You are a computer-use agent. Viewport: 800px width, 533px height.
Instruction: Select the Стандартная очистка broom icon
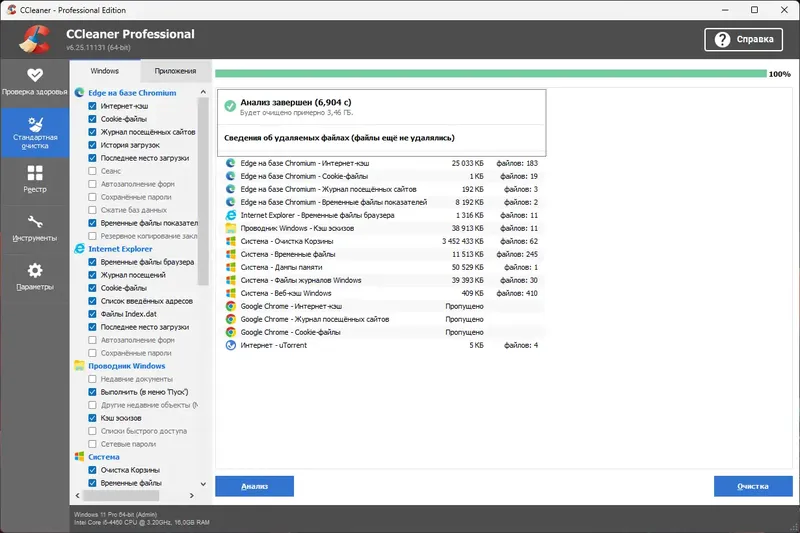(34, 126)
